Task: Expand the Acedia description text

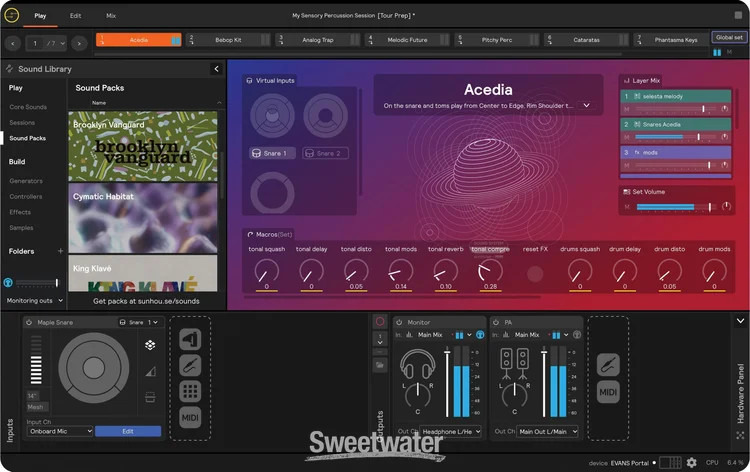Action: tap(587, 105)
